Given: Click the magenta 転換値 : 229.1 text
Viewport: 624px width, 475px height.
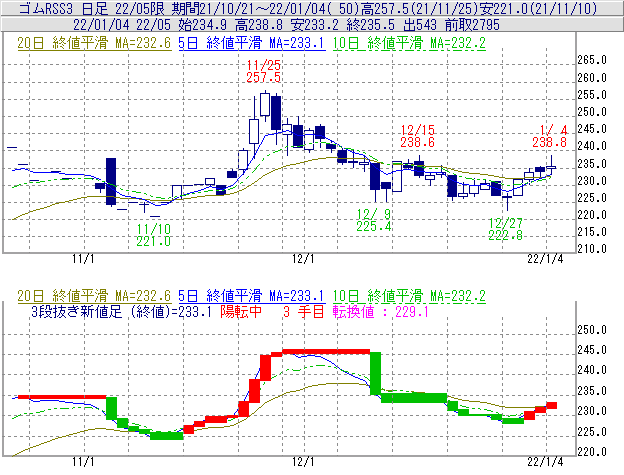Looking at the screenshot, I should (x=381, y=311).
